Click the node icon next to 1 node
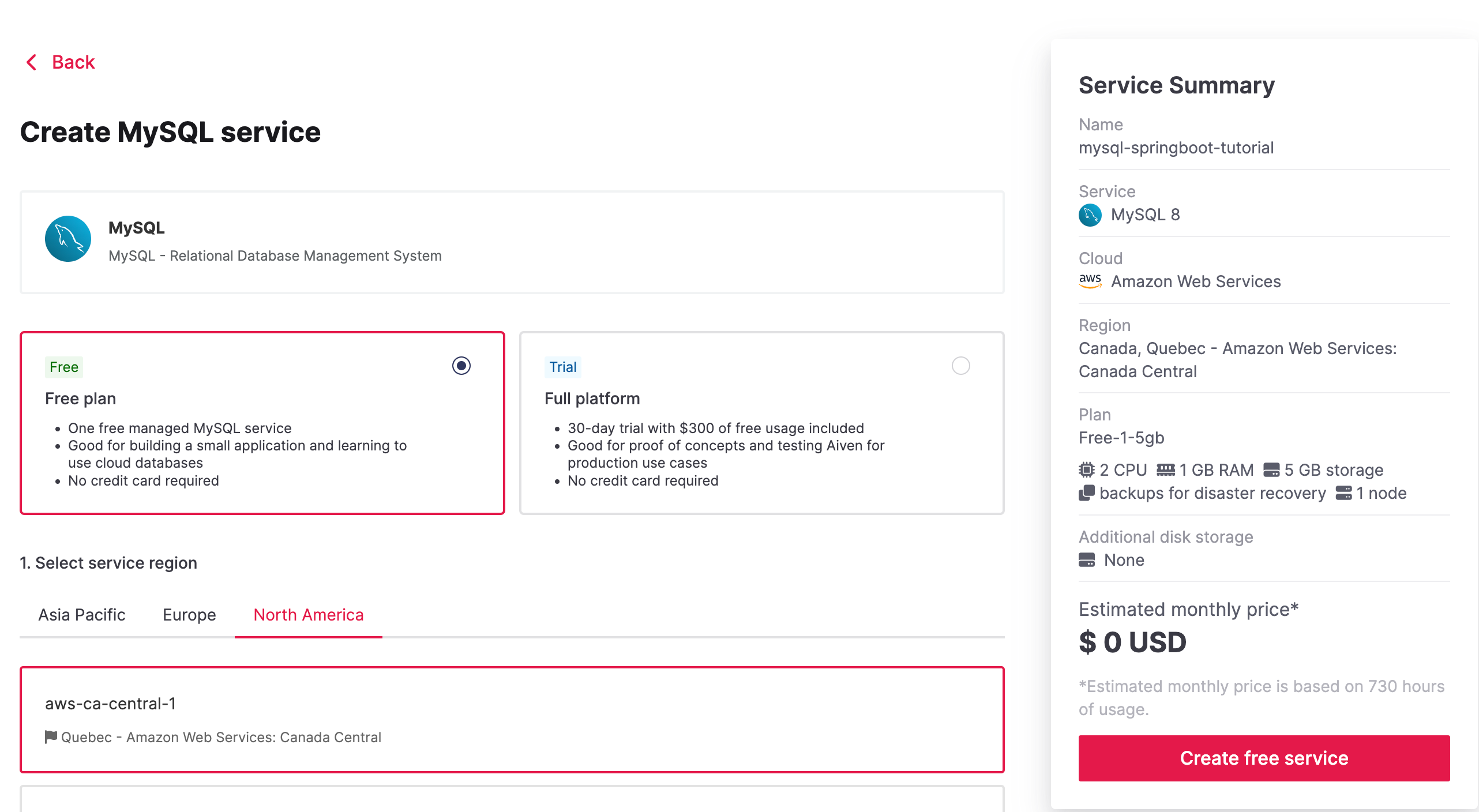 click(x=1344, y=493)
